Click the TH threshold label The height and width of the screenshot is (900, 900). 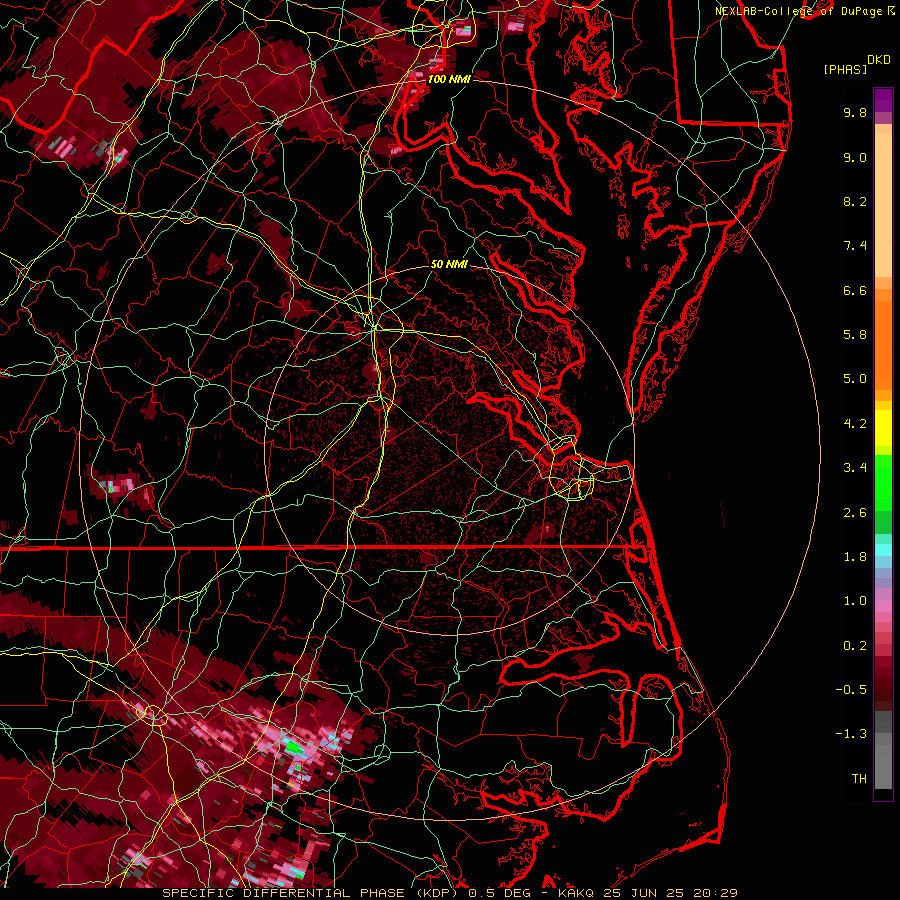pyautogui.click(x=859, y=779)
